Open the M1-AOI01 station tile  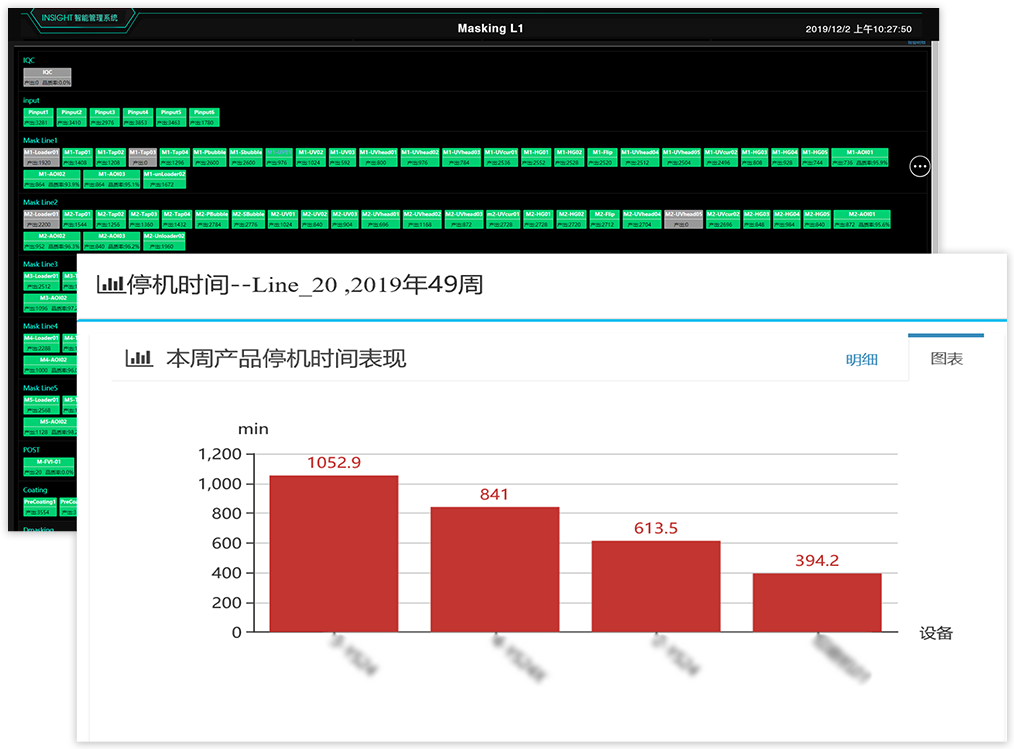coord(860,157)
